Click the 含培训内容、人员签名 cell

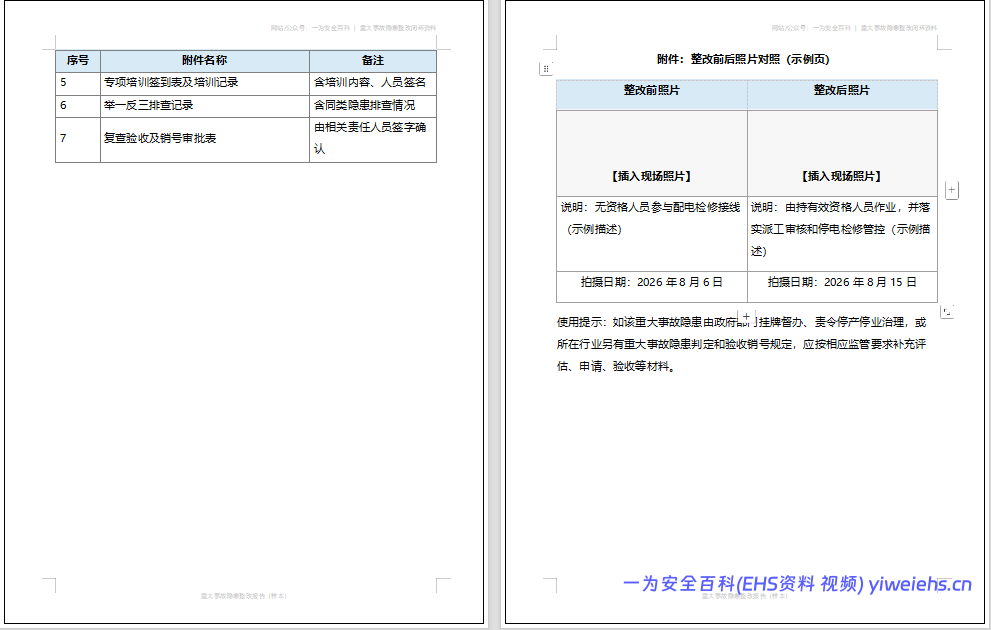point(373,83)
